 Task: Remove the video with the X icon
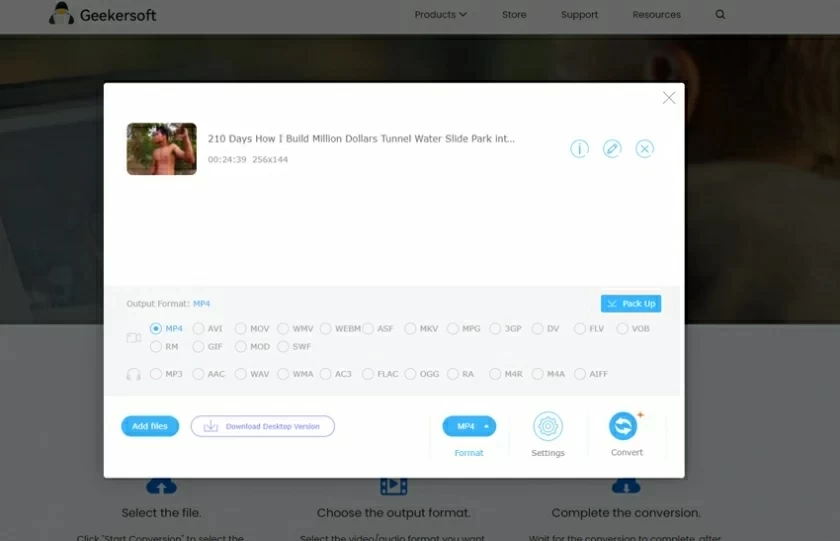pyautogui.click(x=645, y=149)
